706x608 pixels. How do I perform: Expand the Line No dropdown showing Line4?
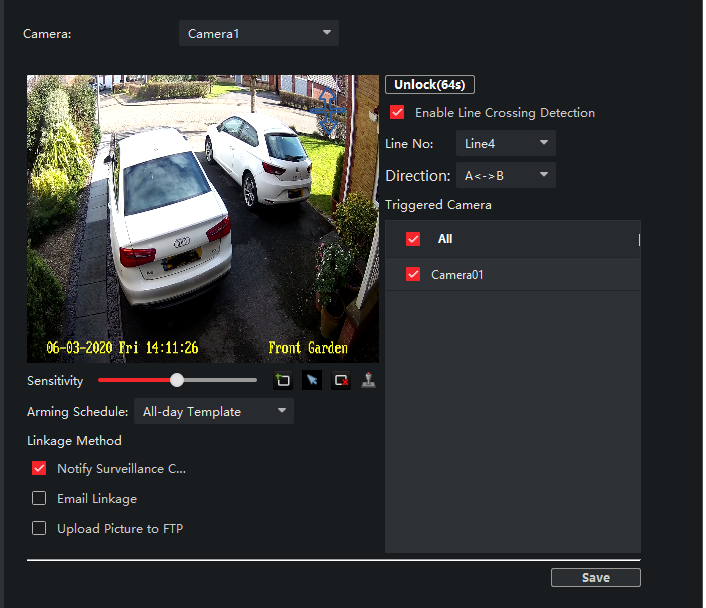click(505, 144)
